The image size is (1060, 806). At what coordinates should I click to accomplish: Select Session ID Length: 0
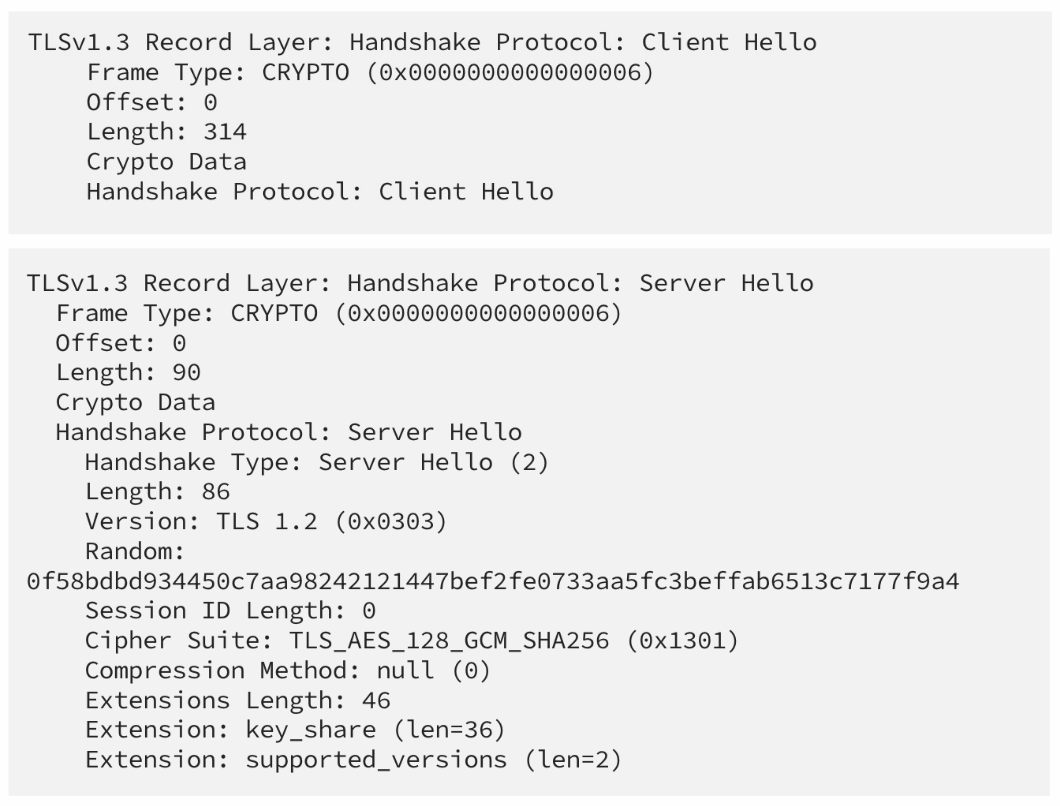coord(230,611)
